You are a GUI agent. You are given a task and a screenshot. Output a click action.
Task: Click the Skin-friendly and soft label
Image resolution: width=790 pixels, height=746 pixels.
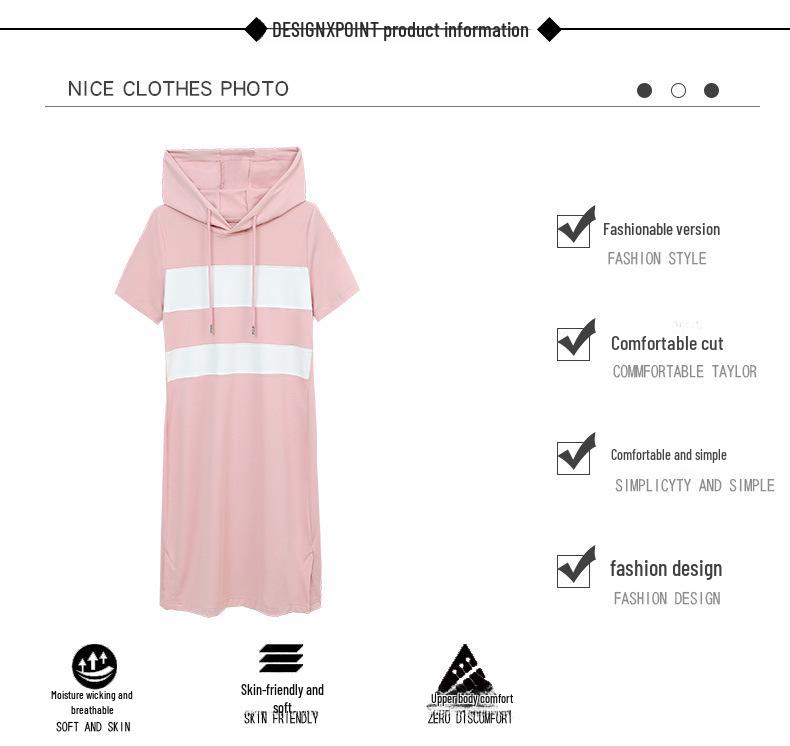[x=282, y=698]
